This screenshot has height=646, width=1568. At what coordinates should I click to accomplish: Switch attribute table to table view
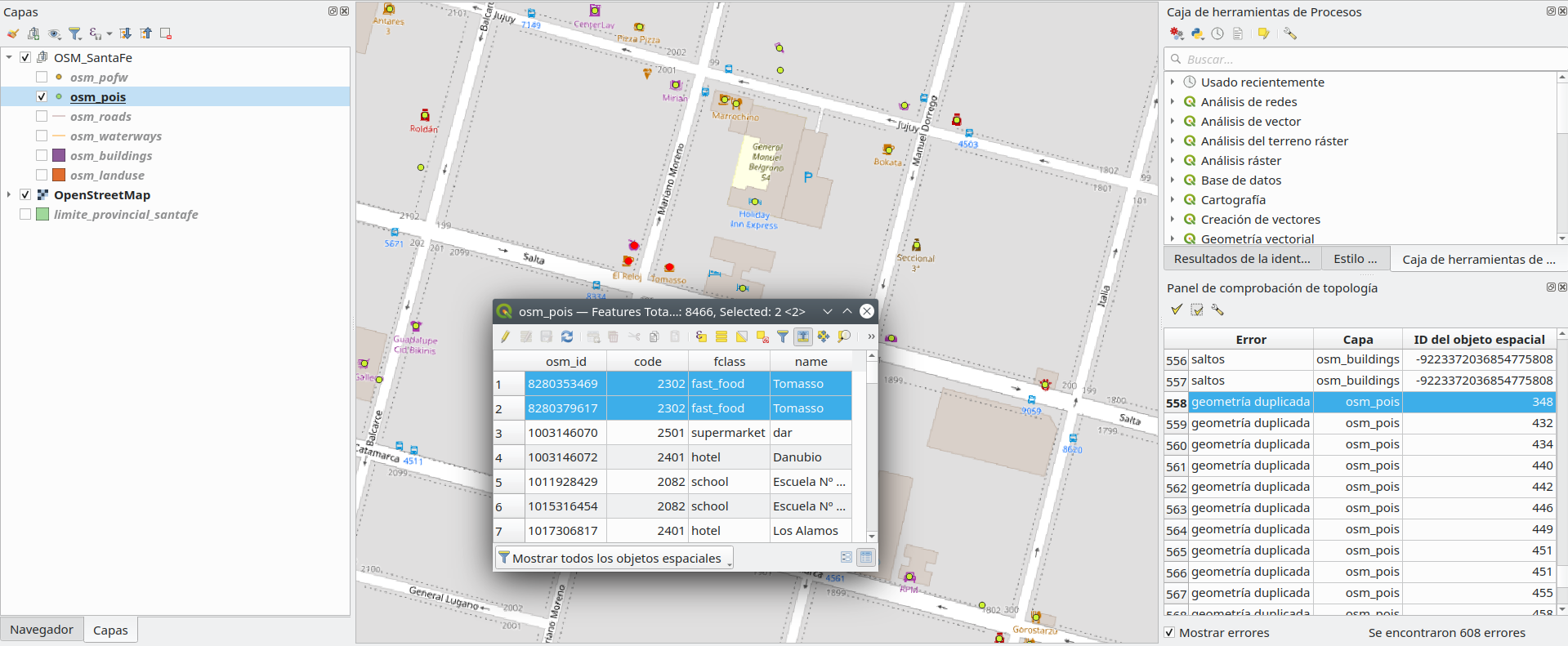point(866,557)
